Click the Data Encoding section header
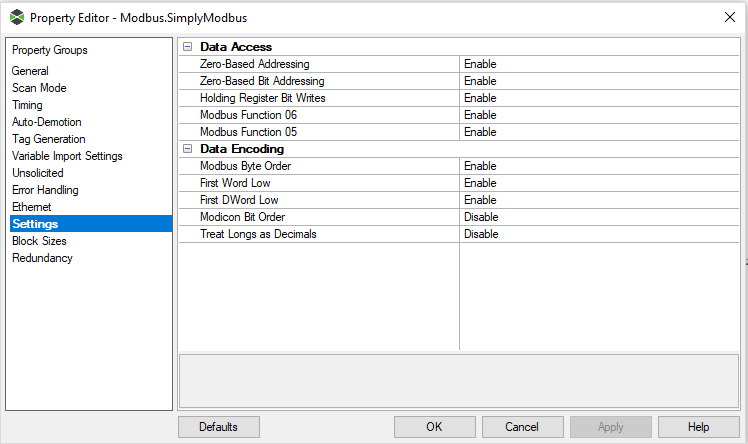This screenshot has height=444, width=748. point(242,149)
